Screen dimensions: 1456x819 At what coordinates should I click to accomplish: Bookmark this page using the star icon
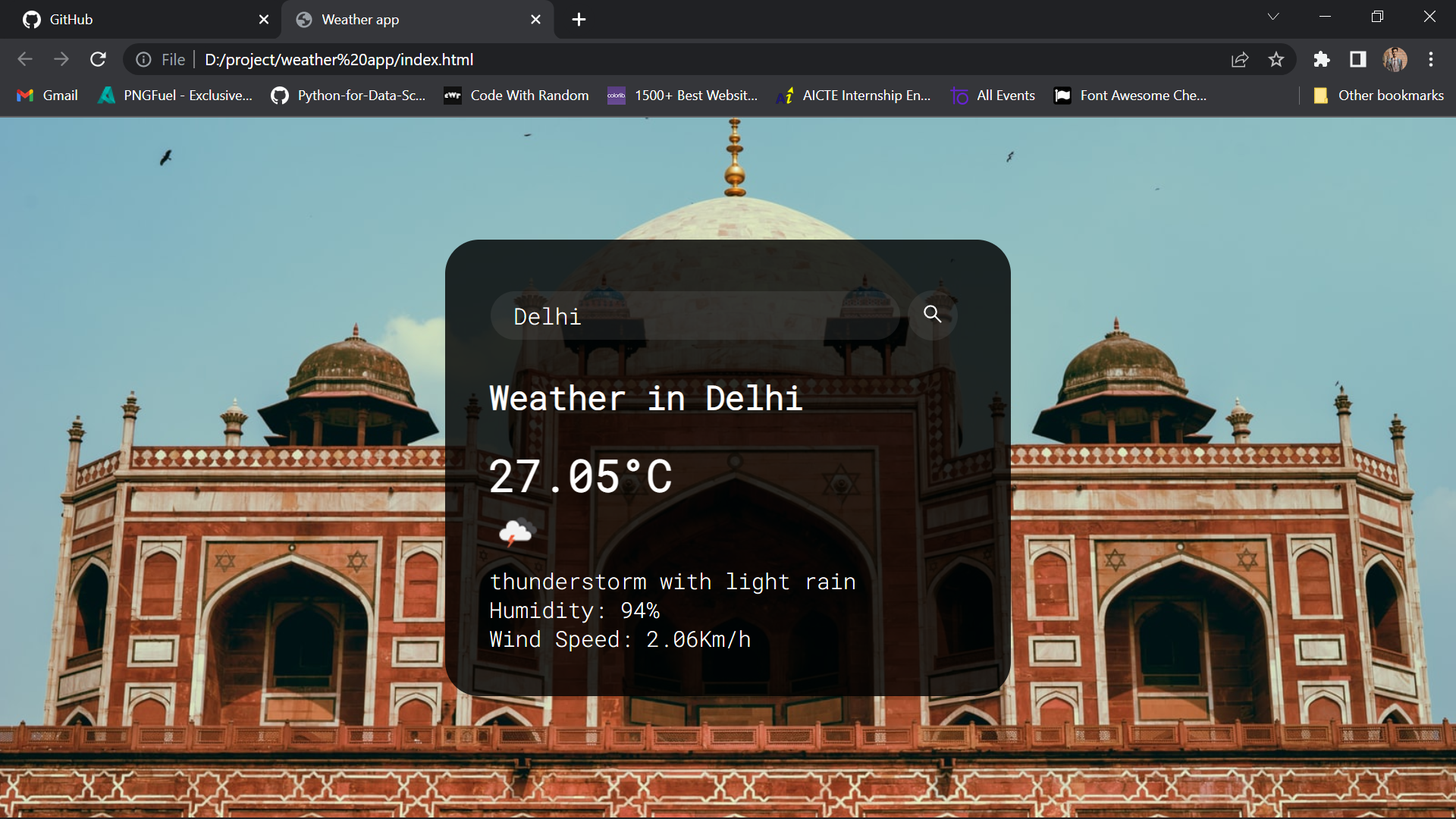[1276, 59]
